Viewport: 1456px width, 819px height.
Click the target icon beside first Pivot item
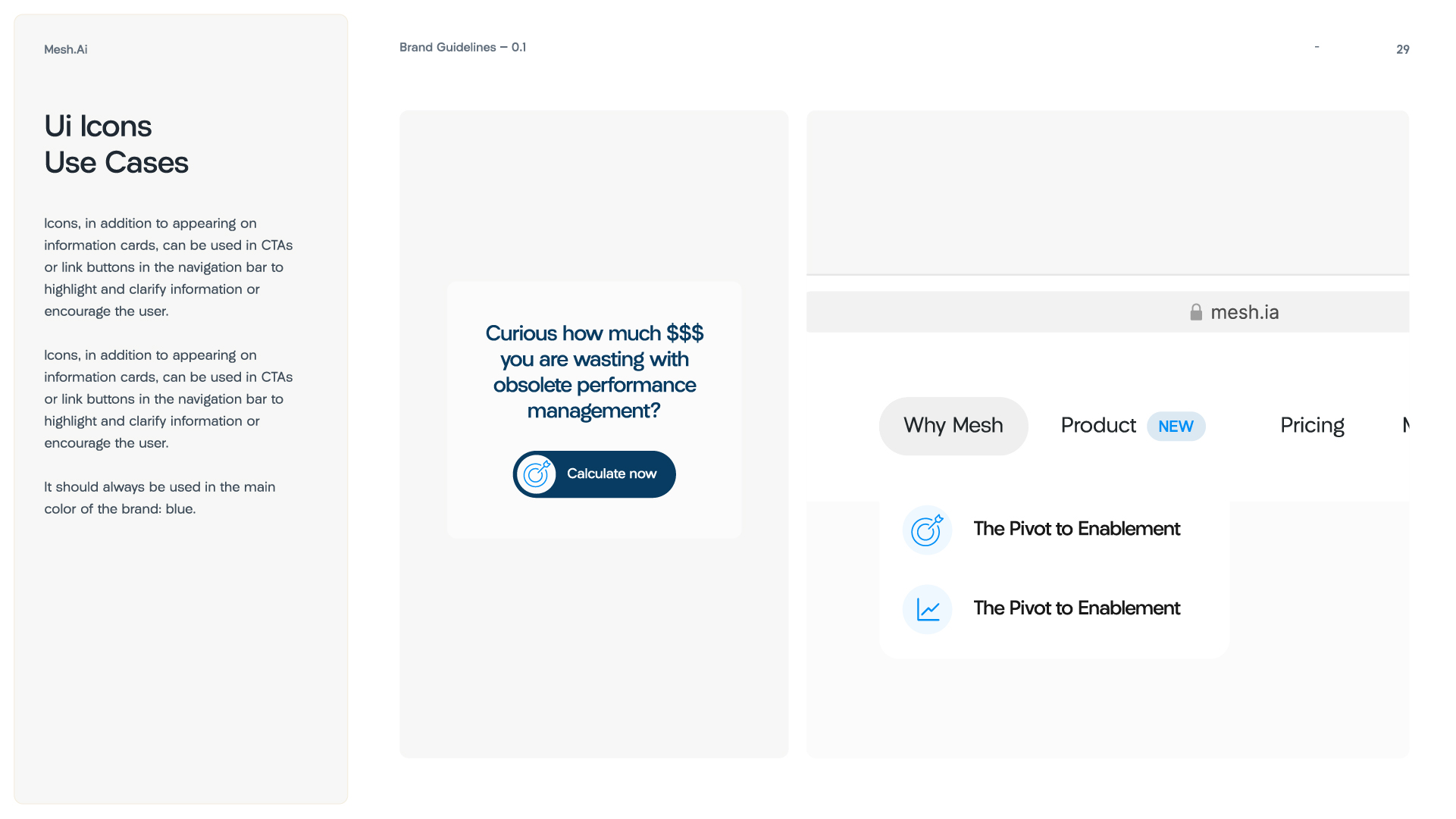pyautogui.click(x=927, y=530)
